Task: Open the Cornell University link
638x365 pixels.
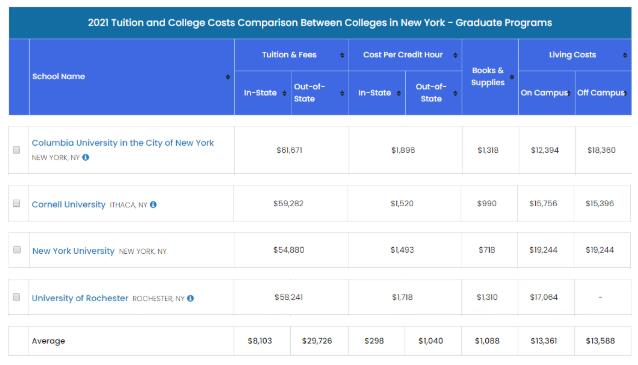Action: coord(68,204)
